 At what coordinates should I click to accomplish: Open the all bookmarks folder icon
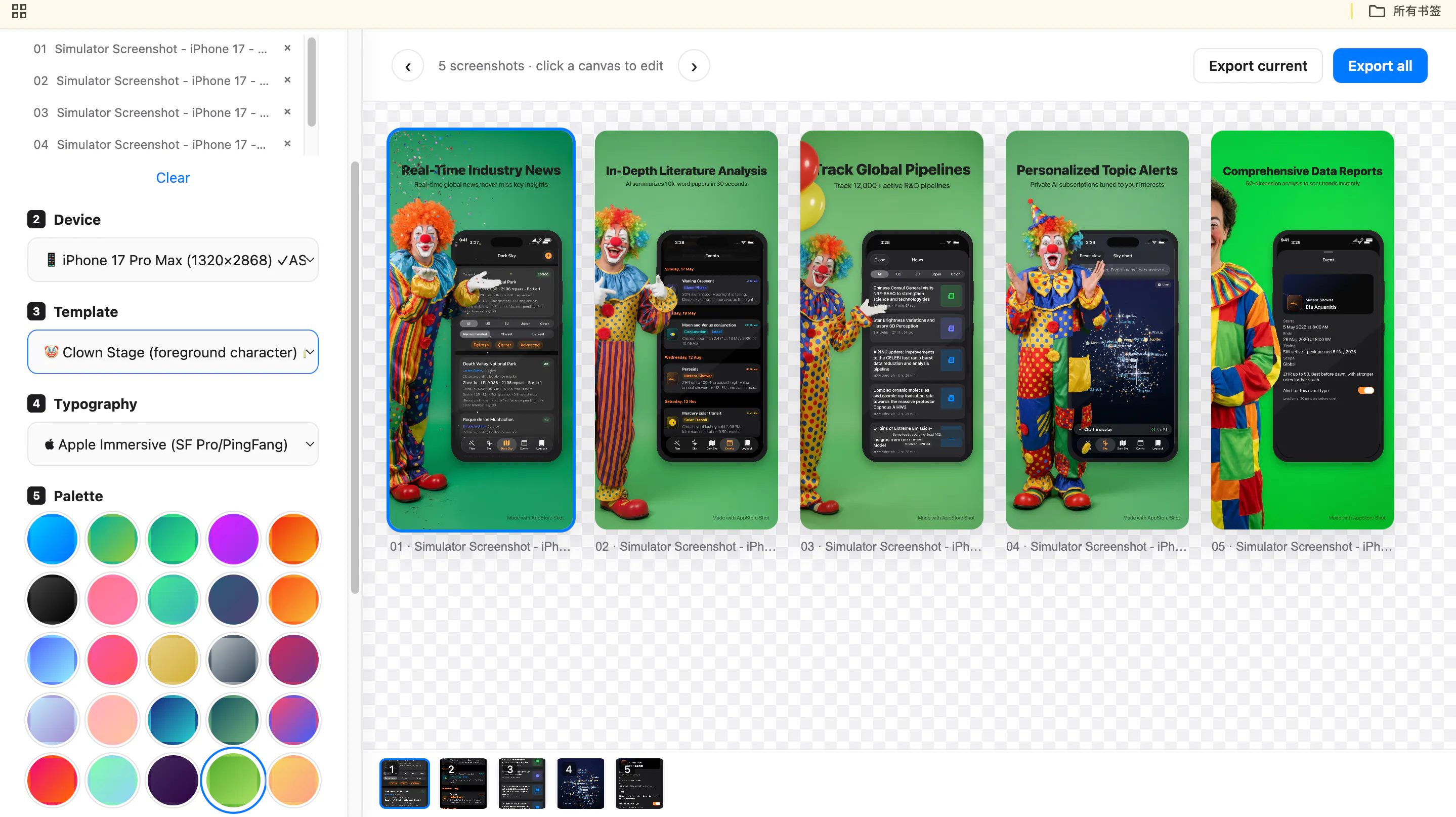tap(1376, 11)
